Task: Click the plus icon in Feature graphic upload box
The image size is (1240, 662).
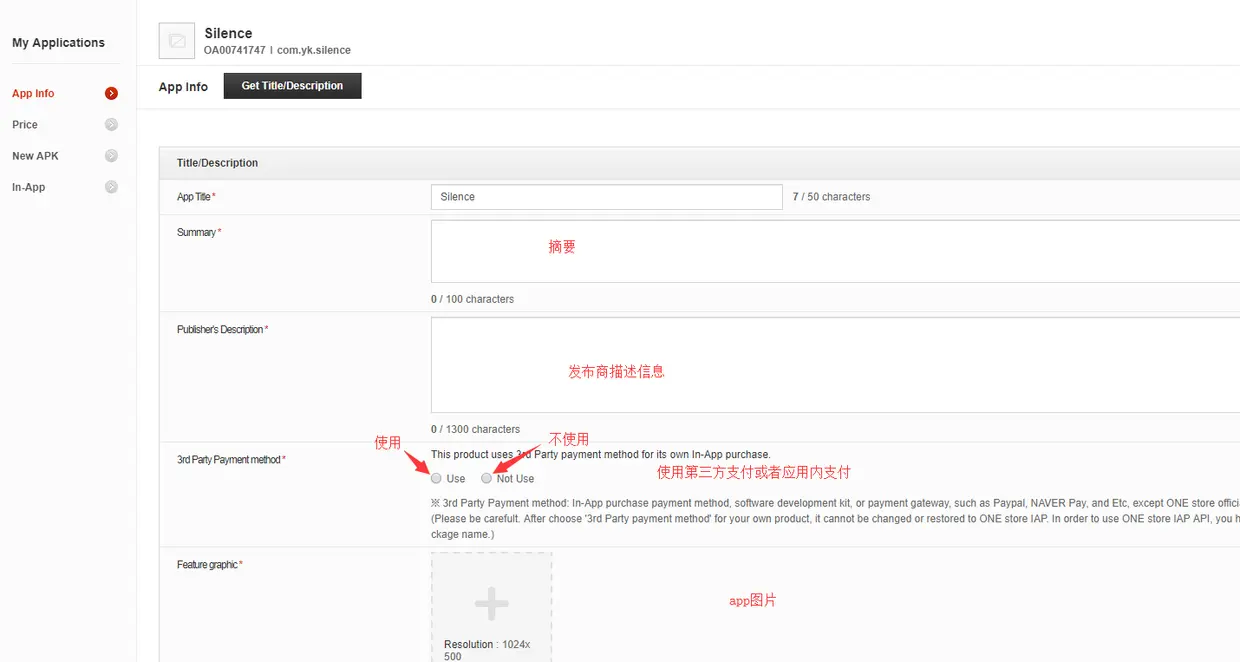Action: (x=491, y=603)
